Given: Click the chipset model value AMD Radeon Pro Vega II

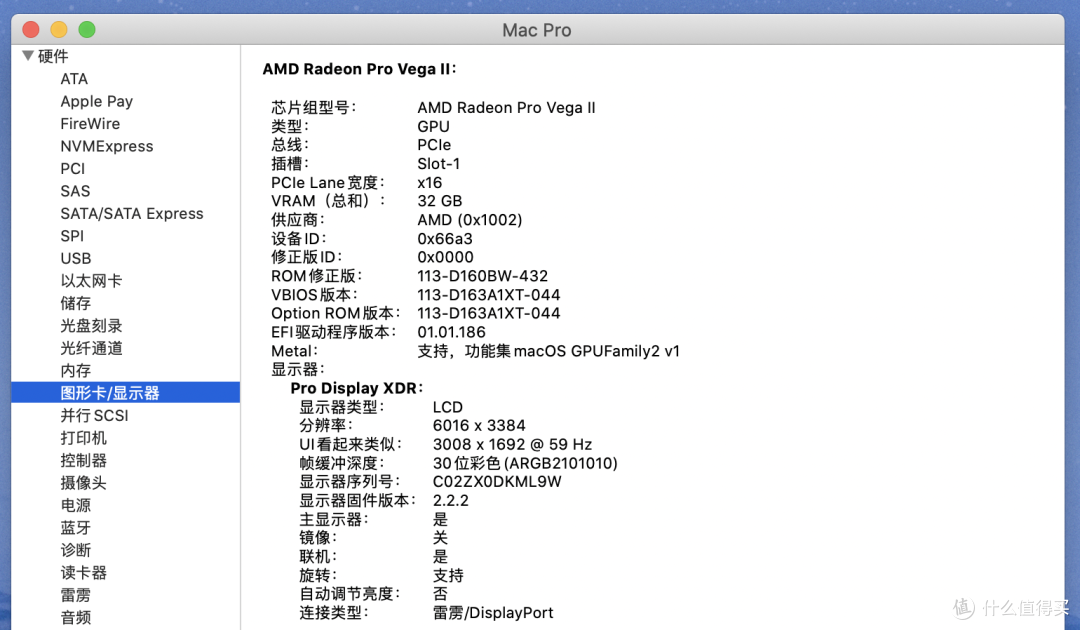Looking at the screenshot, I should coord(506,107).
